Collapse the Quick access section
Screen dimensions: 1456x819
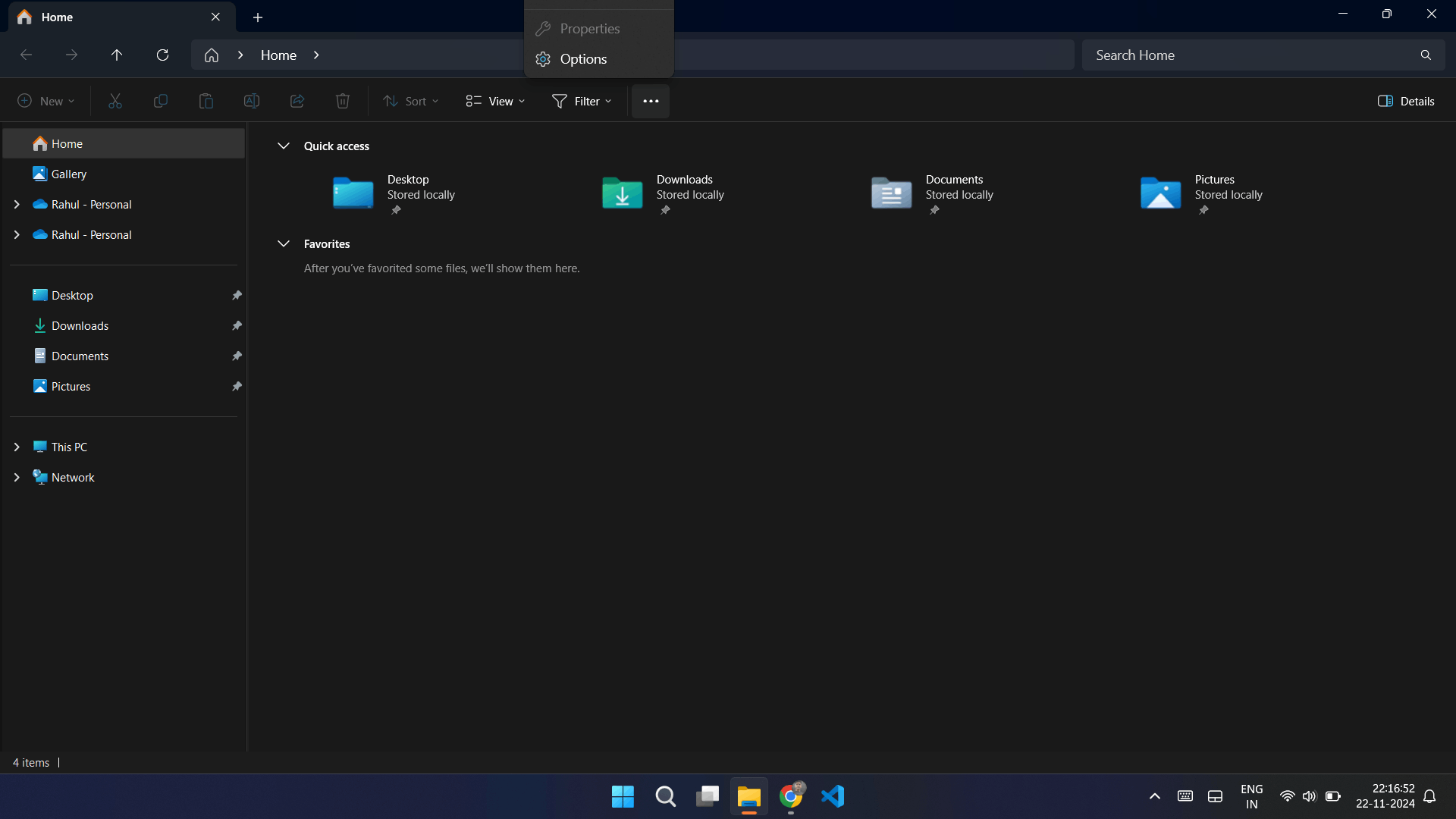(x=284, y=146)
